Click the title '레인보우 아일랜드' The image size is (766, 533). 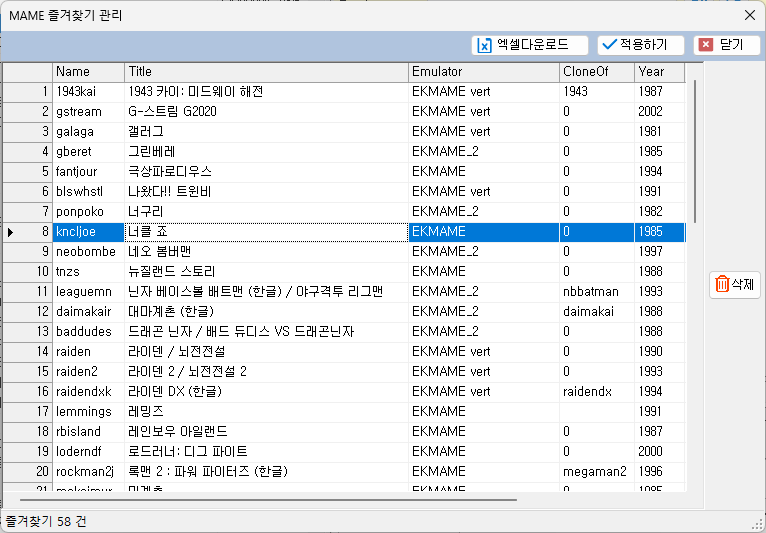pos(178,432)
